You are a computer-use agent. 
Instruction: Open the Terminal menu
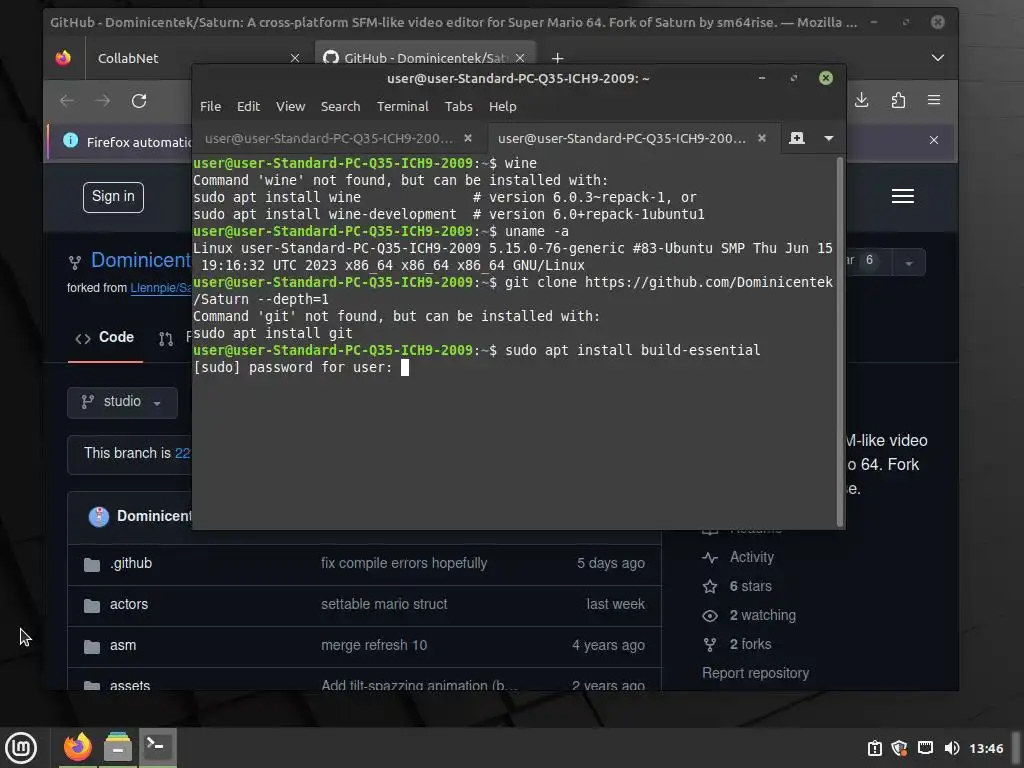[402, 106]
